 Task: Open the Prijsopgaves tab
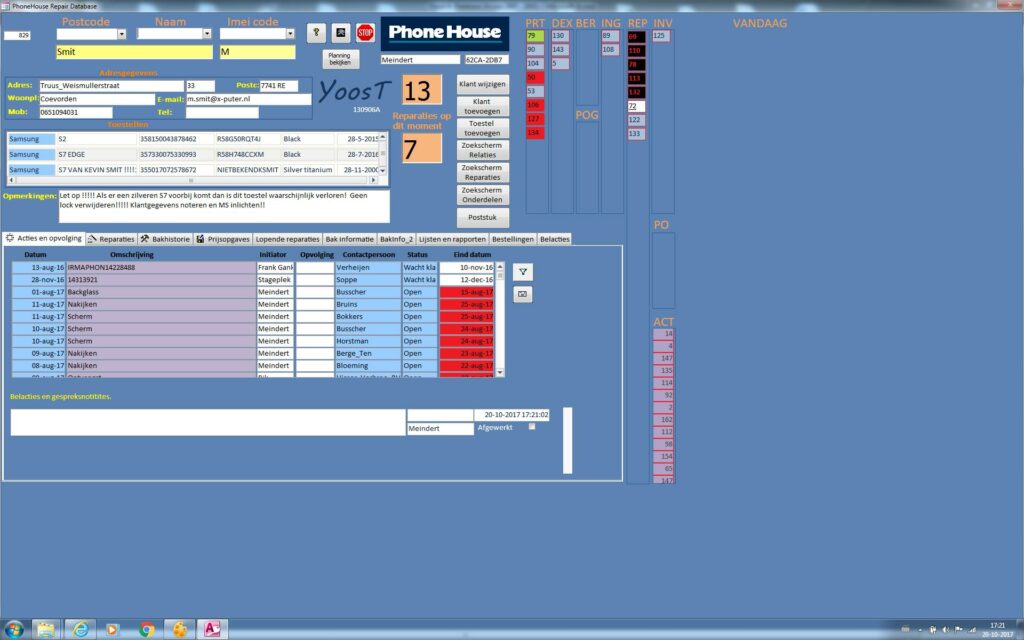coord(222,239)
